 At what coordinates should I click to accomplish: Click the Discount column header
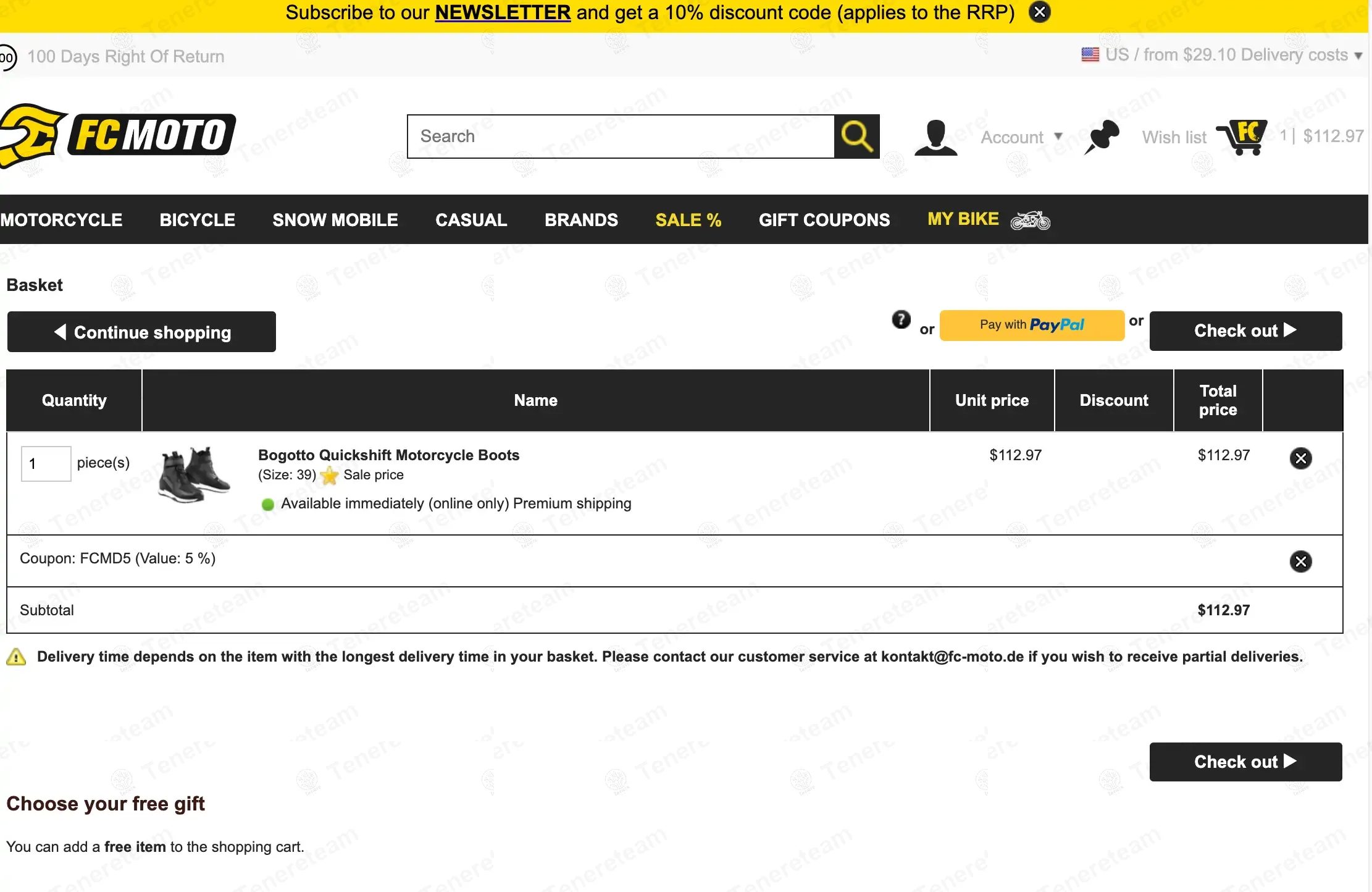[x=1114, y=400]
